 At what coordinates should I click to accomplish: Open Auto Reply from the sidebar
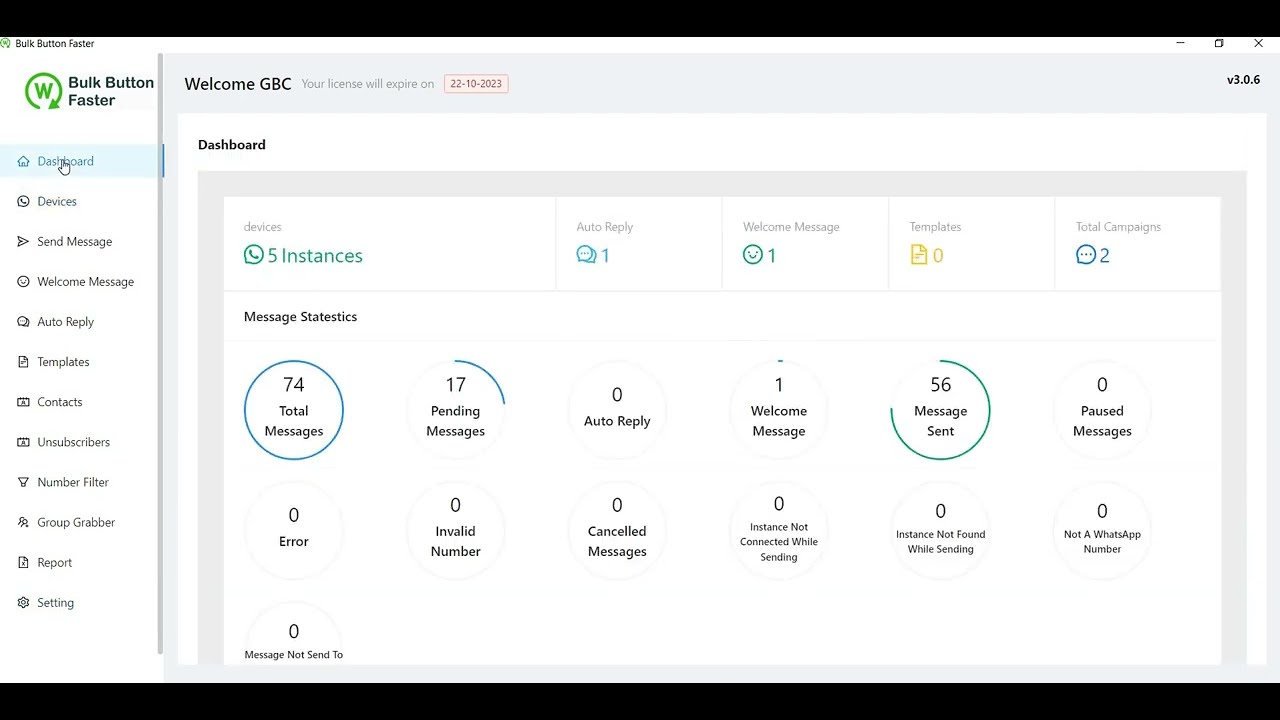pos(81,321)
